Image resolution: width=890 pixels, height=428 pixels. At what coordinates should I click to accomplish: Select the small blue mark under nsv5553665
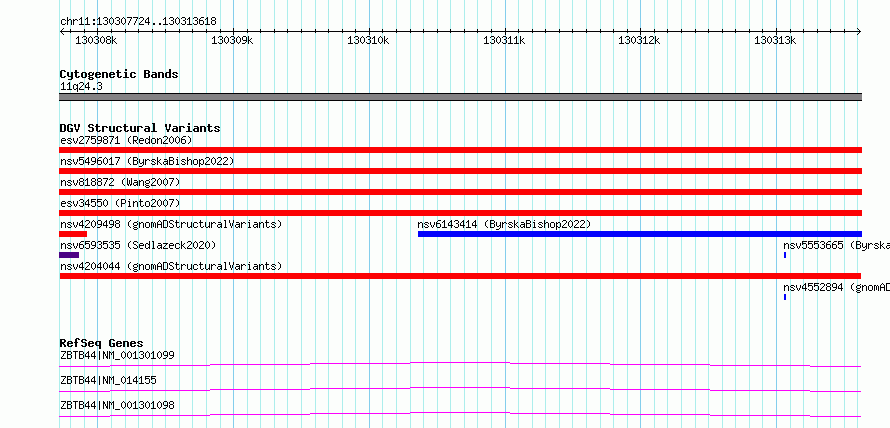785,255
